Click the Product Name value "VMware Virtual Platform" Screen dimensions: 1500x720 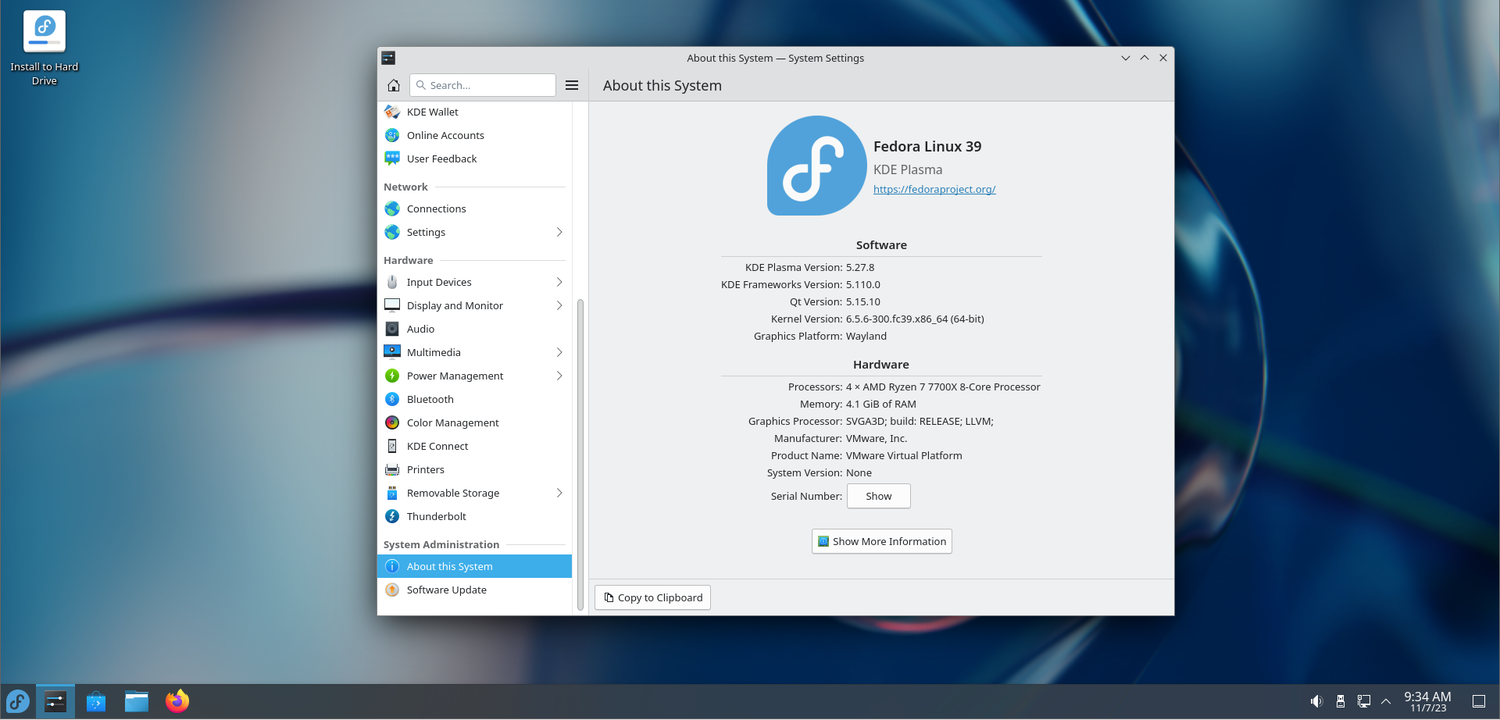click(x=904, y=455)
